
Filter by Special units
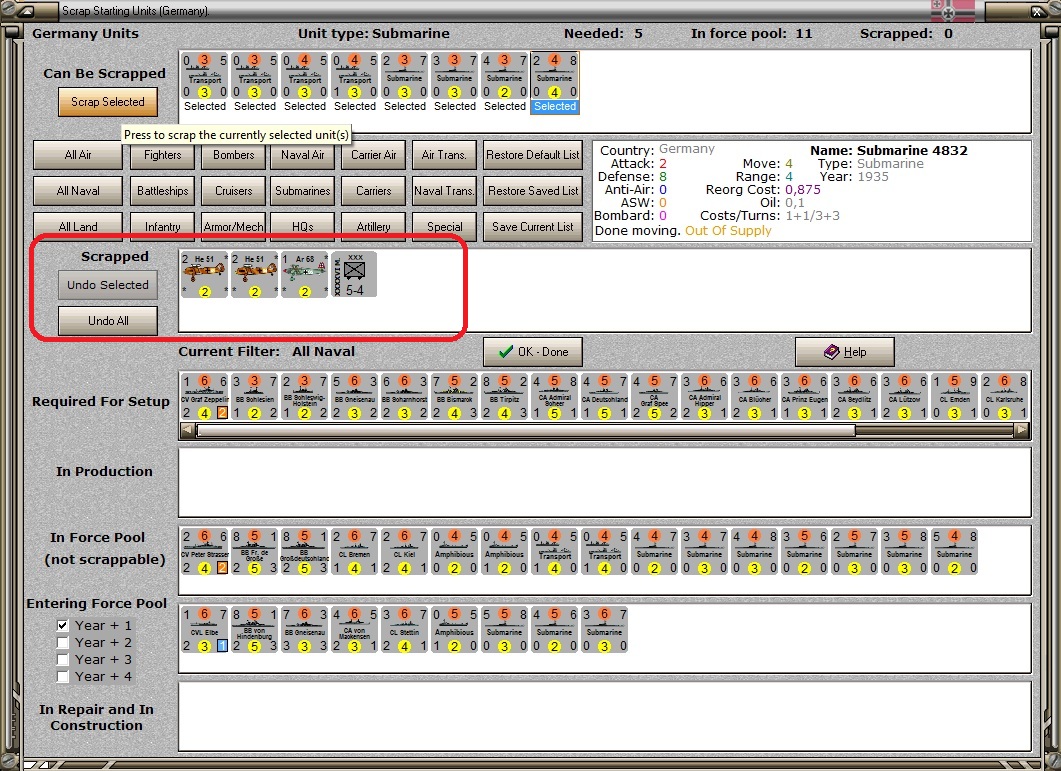point(444,227)
